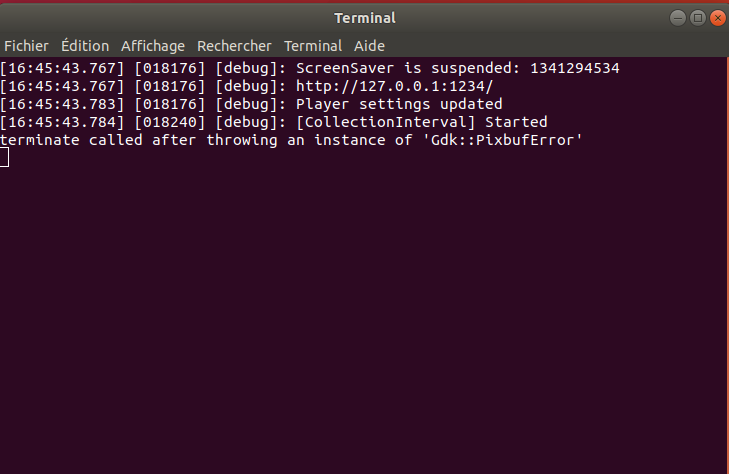
Task: Click the terminal cursor block
Action: (4, 158)
